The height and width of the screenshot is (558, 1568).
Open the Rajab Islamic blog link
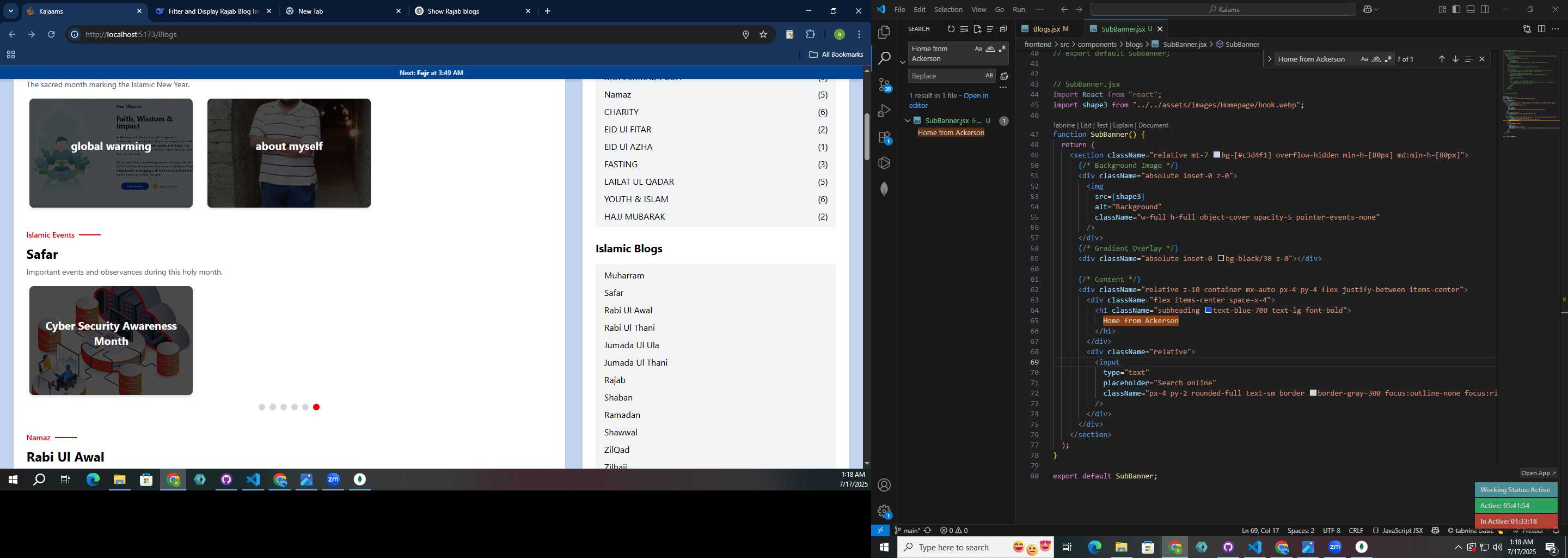coord(615,380)
